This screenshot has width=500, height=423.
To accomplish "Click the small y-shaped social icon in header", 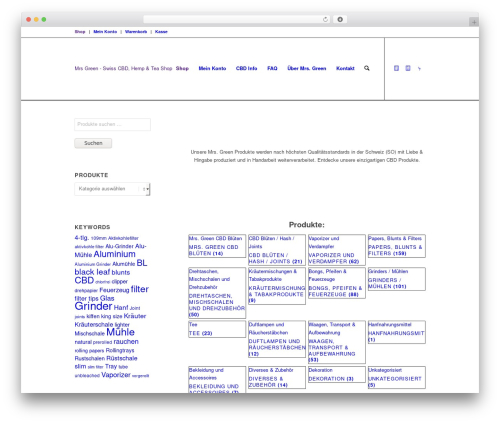I will [x=419, y=69].
